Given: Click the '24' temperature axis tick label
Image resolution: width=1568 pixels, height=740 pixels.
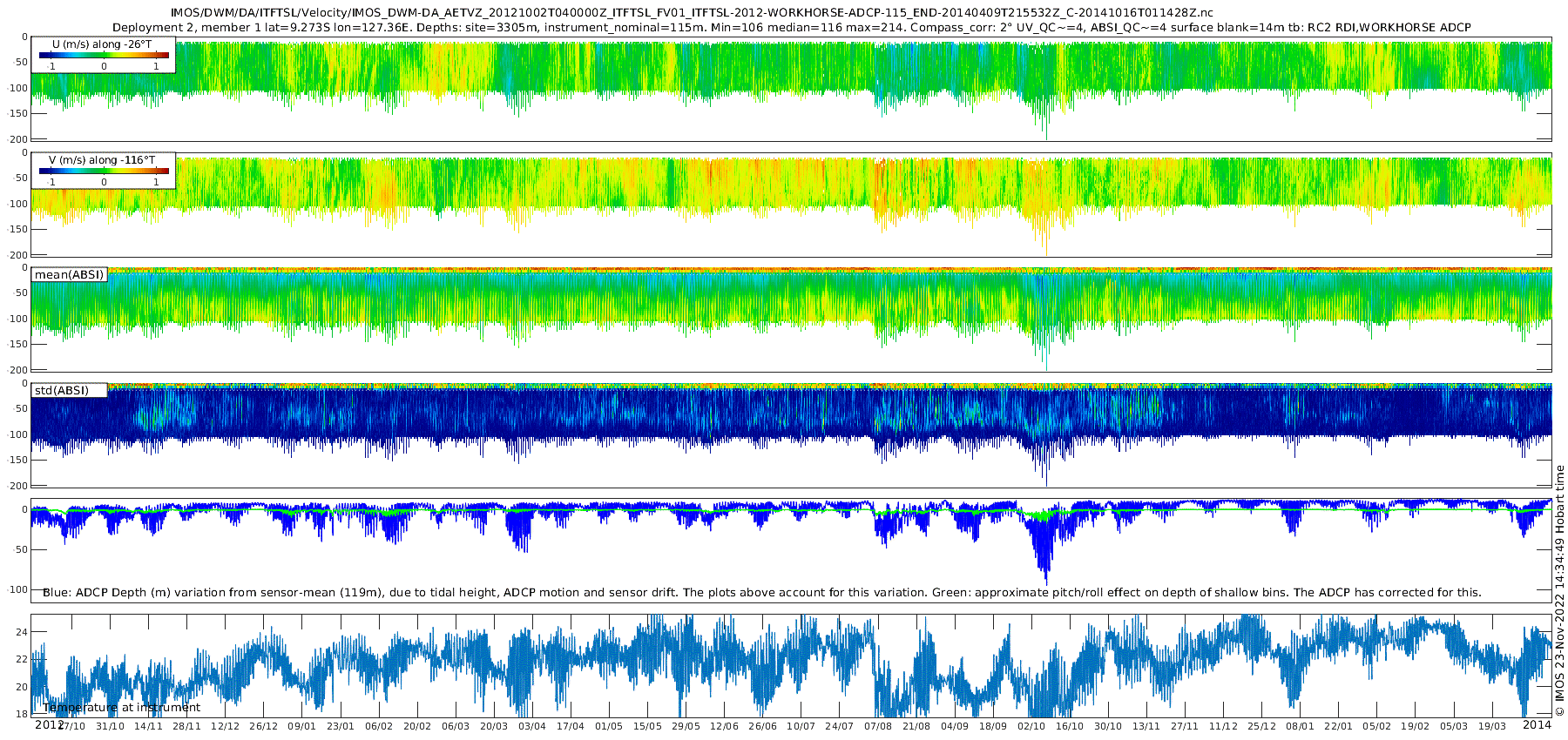Looking at the screenshot, I should (22, 632).
